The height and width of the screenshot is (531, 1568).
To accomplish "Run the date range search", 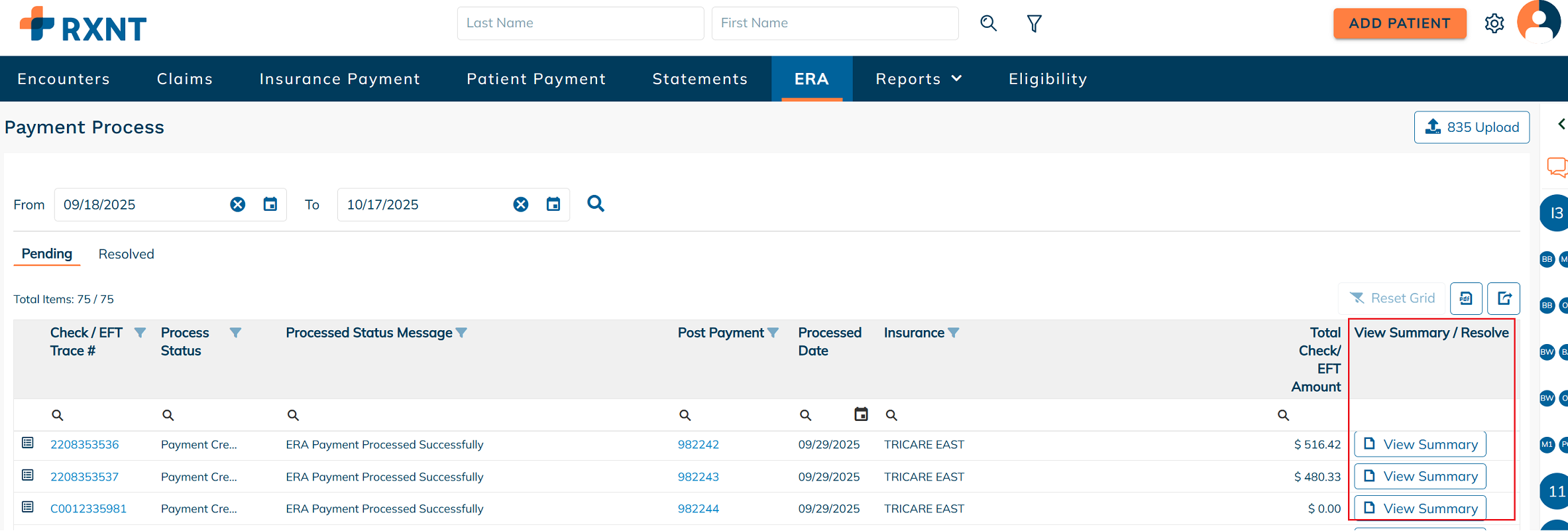I will (595, 204).
